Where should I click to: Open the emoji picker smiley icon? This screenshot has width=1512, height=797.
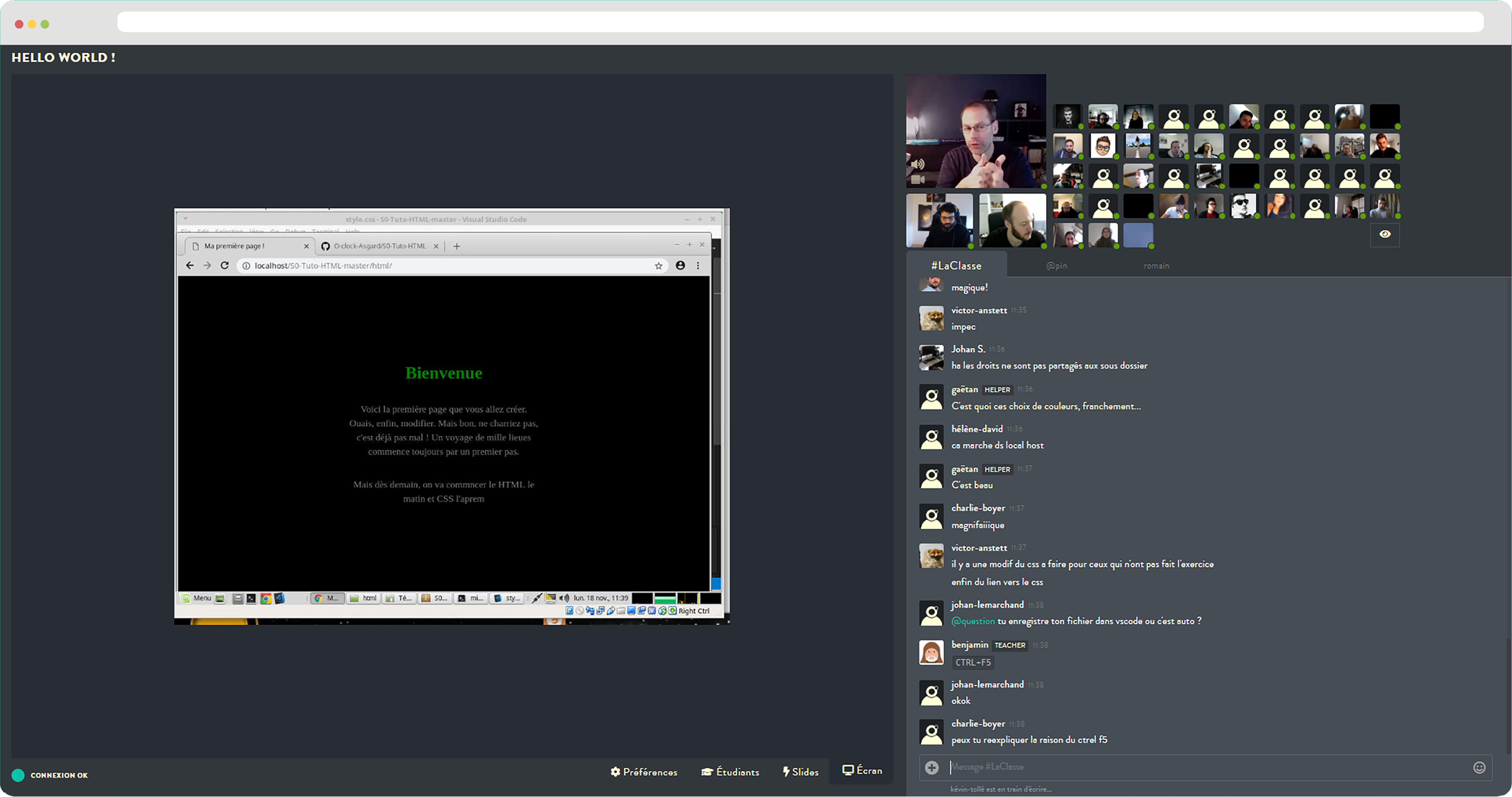[1479, 767]
